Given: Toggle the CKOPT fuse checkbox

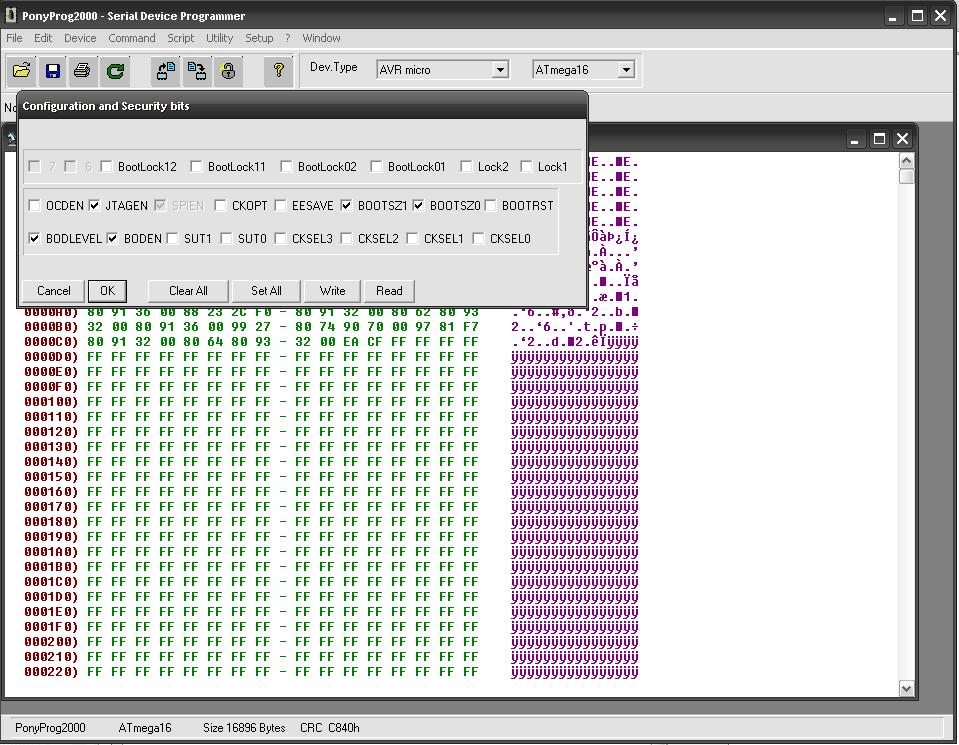Looking at the screenshot, I should [x=220, y=206].
